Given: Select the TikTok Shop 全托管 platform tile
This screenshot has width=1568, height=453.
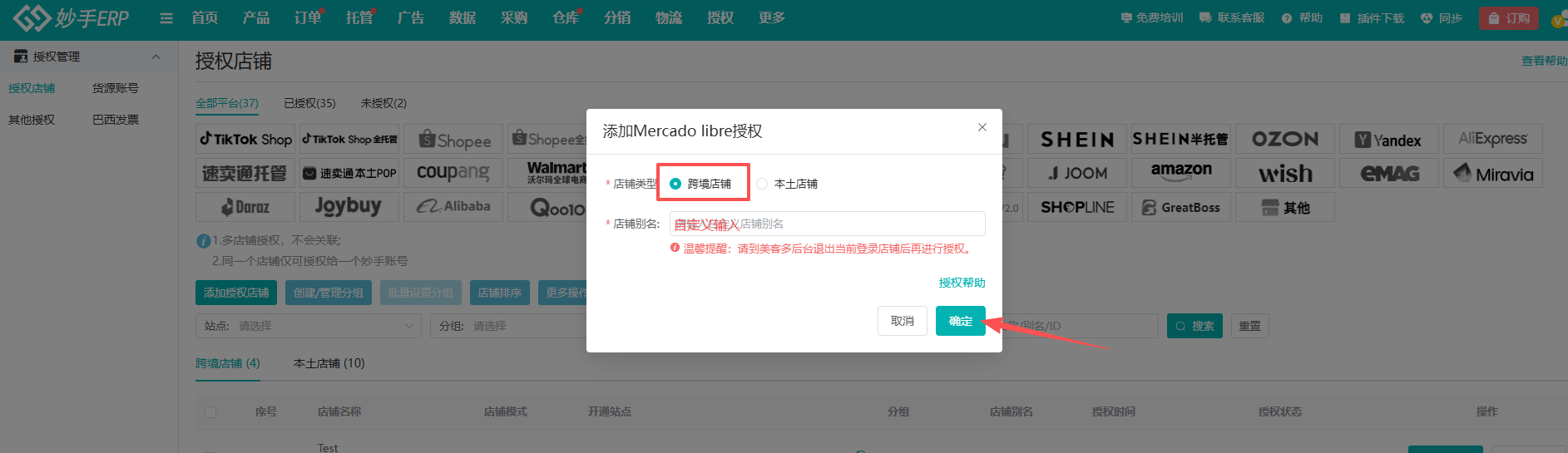Looking at the screenshot, I should [349, 139].
